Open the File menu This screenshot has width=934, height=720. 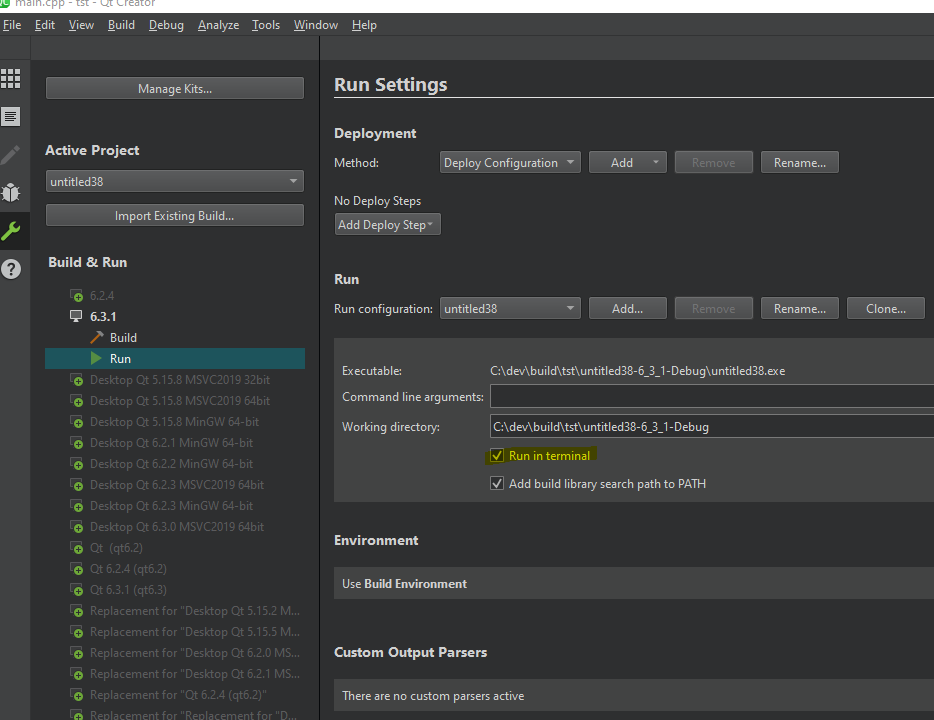[x=12, y=25]
